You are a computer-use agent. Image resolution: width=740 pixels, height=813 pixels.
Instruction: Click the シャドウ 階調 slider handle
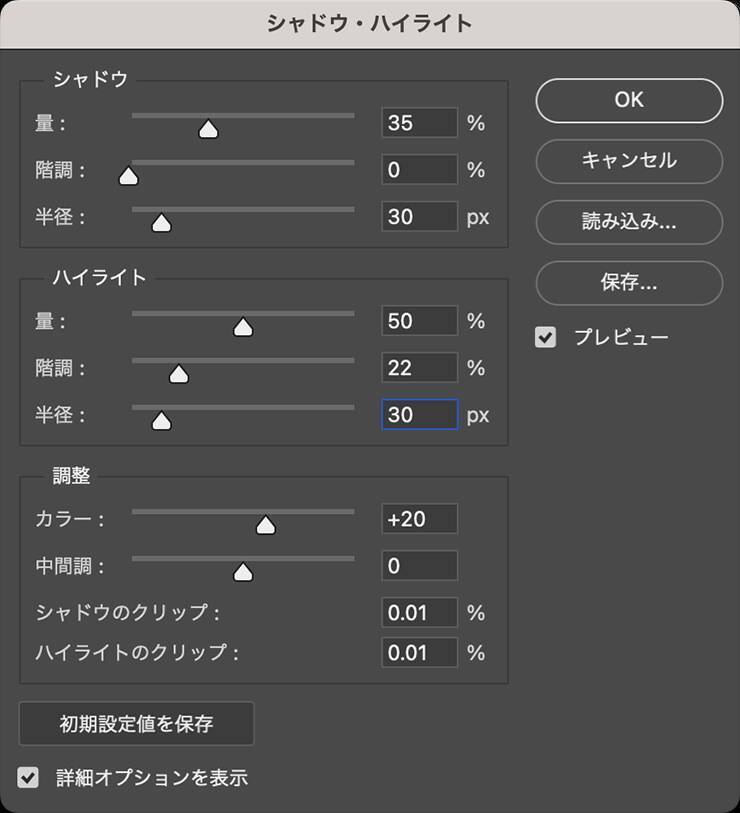(128, 176)
